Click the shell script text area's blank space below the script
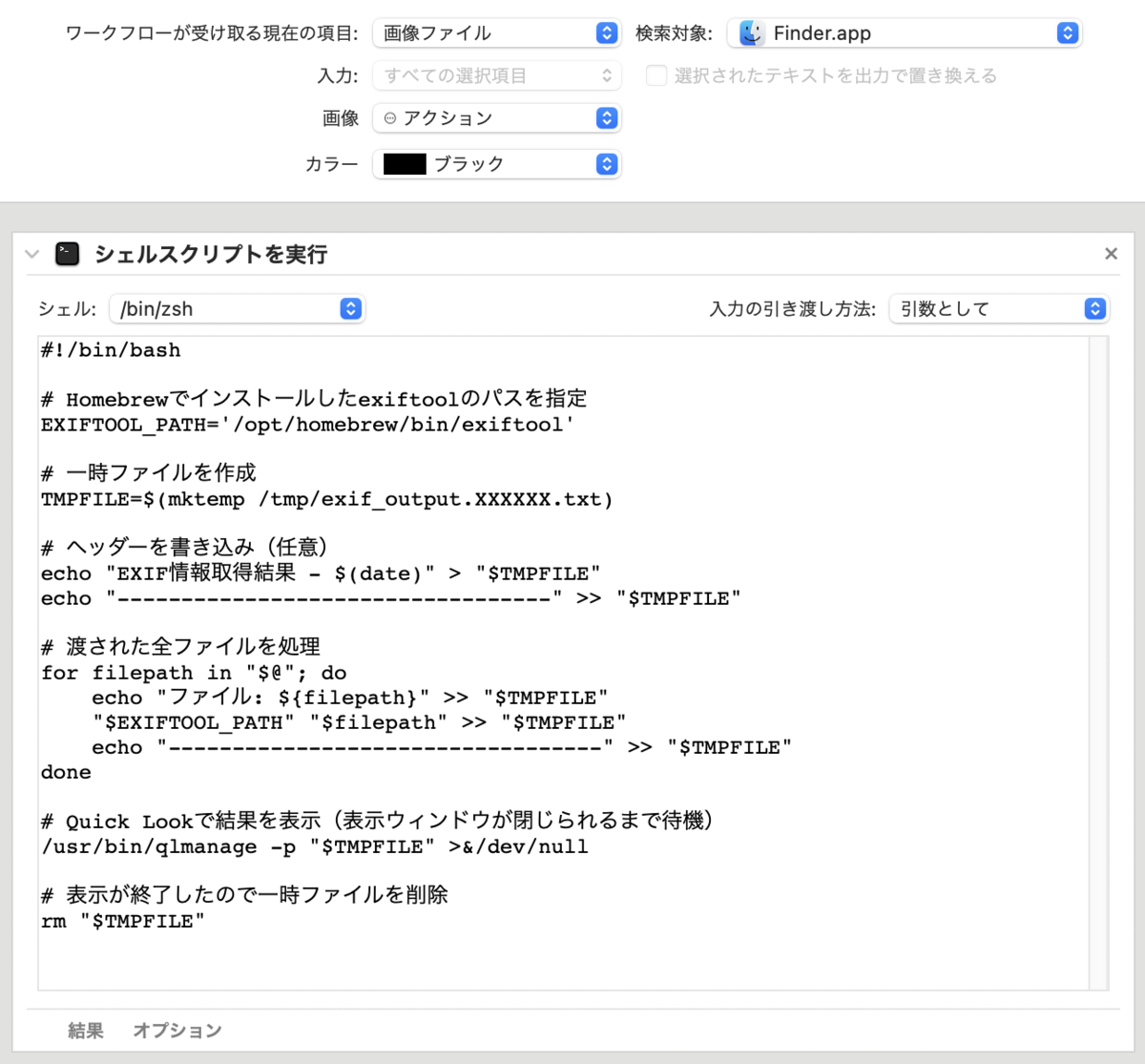 click(x=563, y=959)
